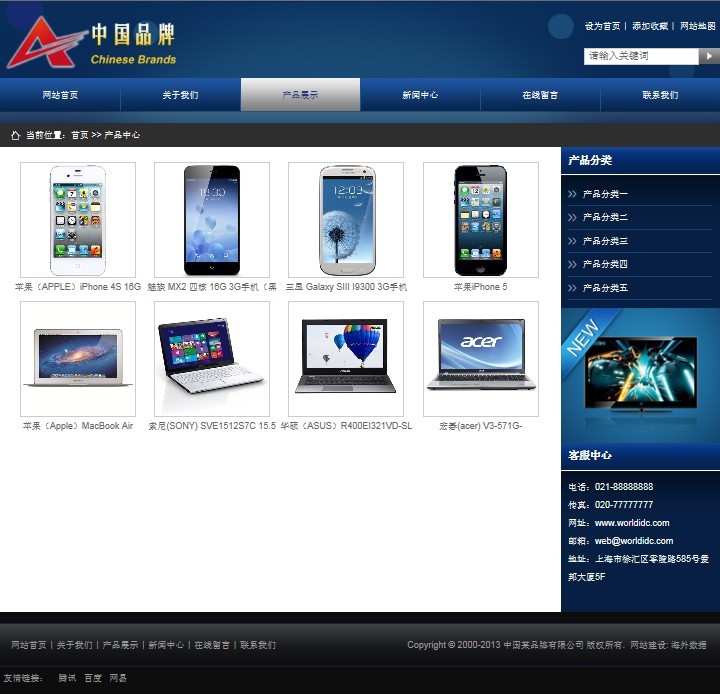This screenshot has width=720, height=694.
Task: Click the 苹果iPhone 5 title link
Action: tap(481, 287)
